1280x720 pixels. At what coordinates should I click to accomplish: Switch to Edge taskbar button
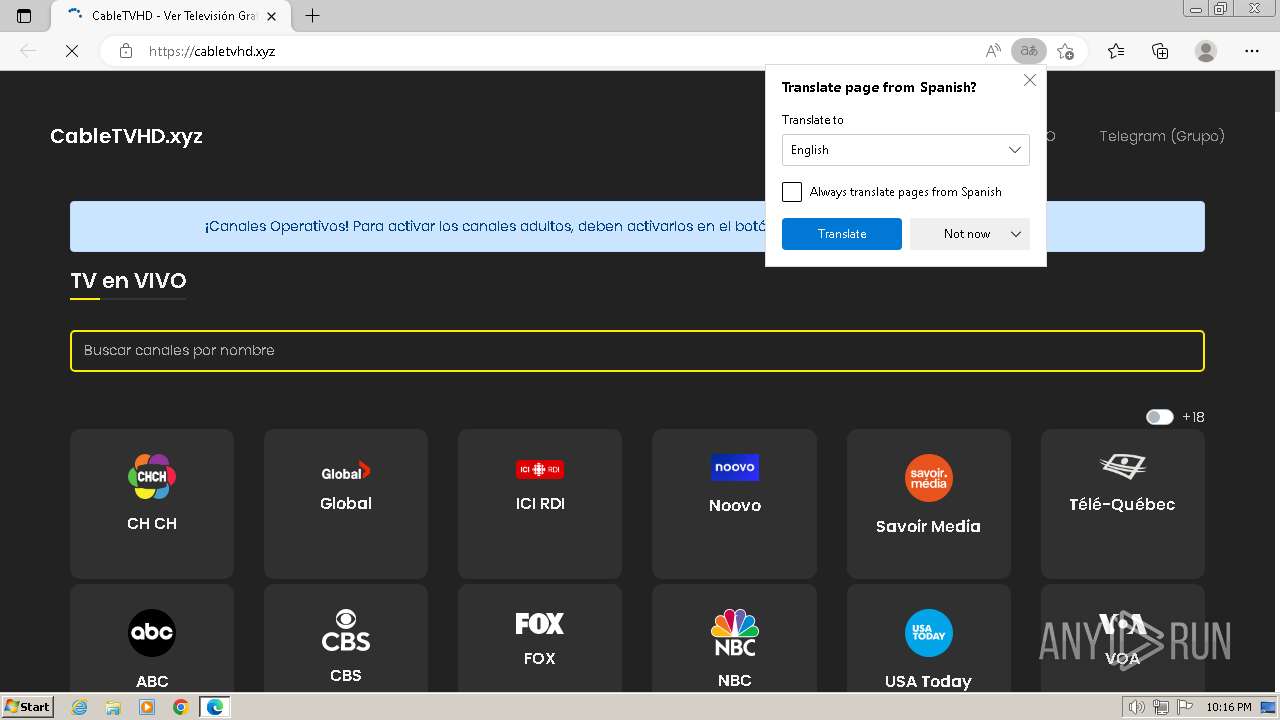click(215, 707)
